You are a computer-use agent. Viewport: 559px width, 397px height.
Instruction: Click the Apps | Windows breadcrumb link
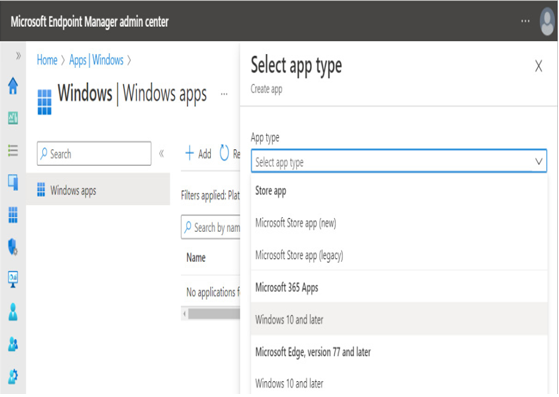pos(96,60)
